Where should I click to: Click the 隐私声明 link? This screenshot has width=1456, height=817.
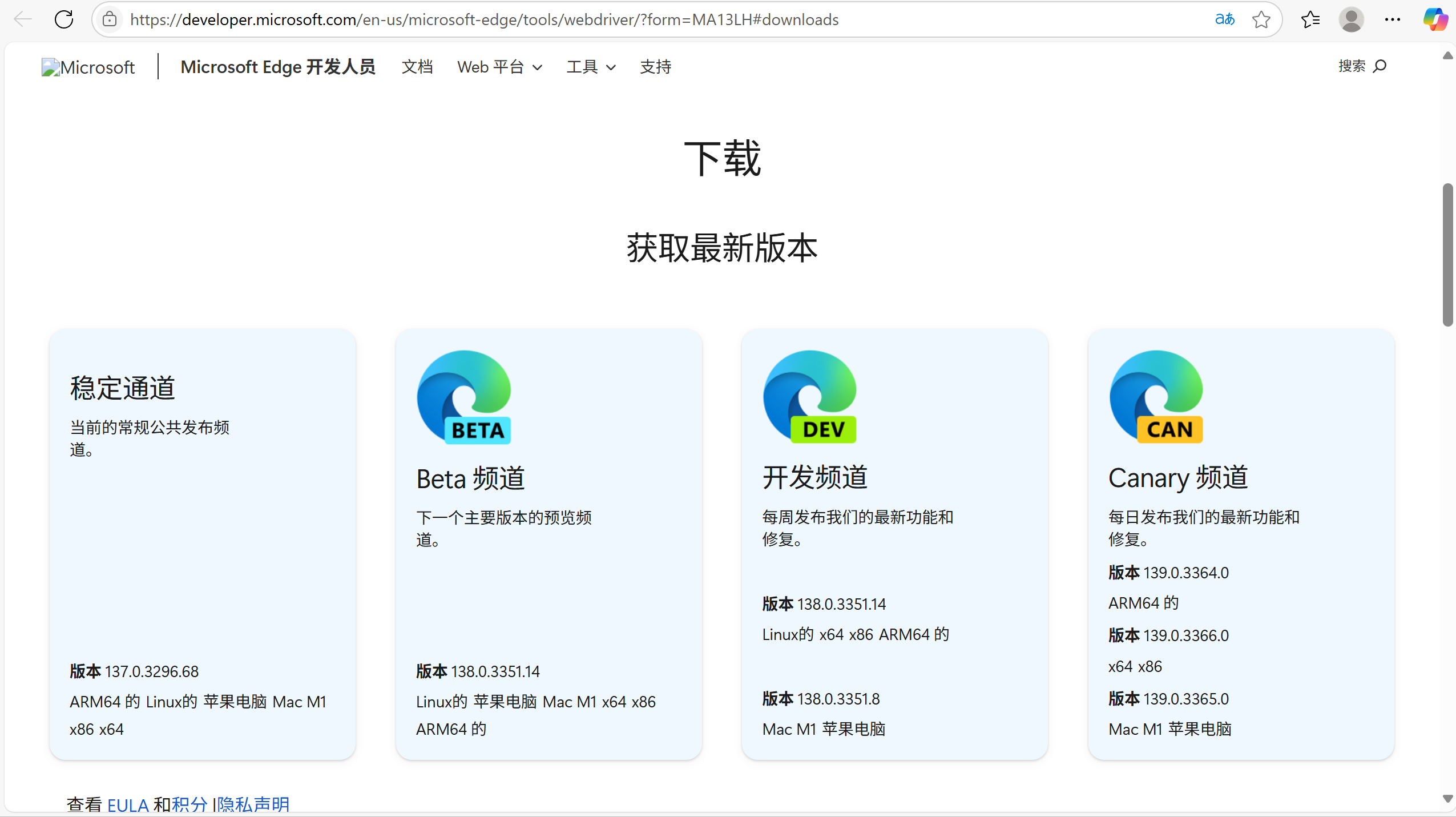point(253,804)
